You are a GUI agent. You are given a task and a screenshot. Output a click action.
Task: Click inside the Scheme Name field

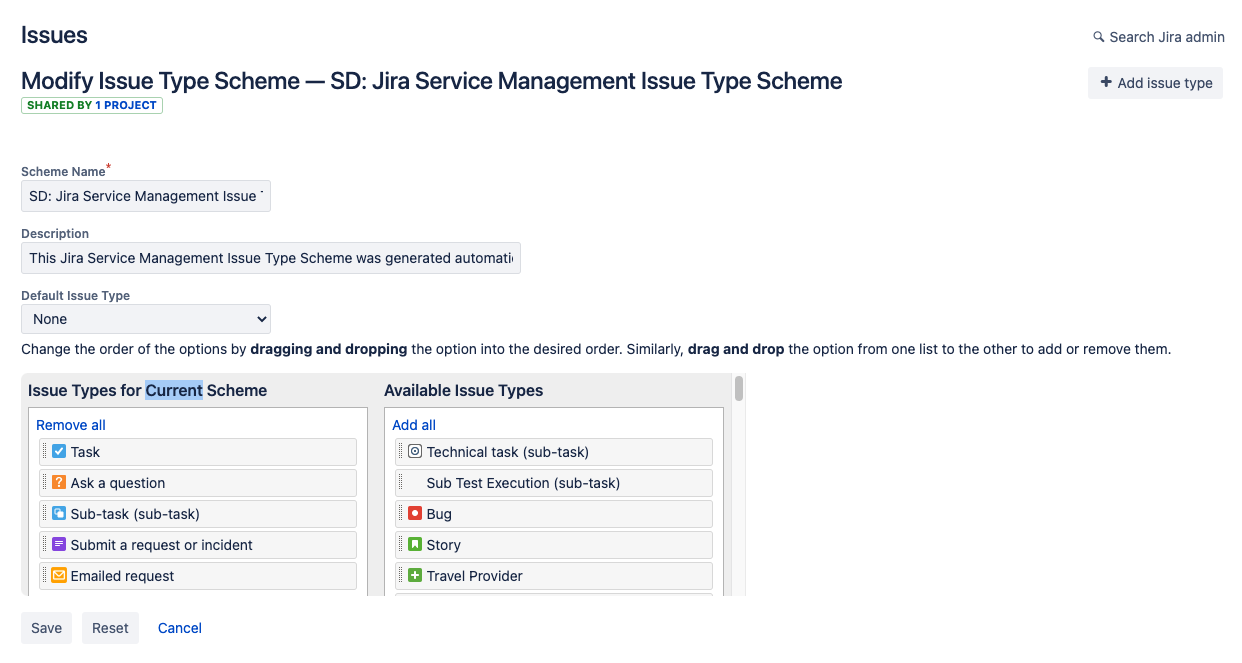(145, 196)
